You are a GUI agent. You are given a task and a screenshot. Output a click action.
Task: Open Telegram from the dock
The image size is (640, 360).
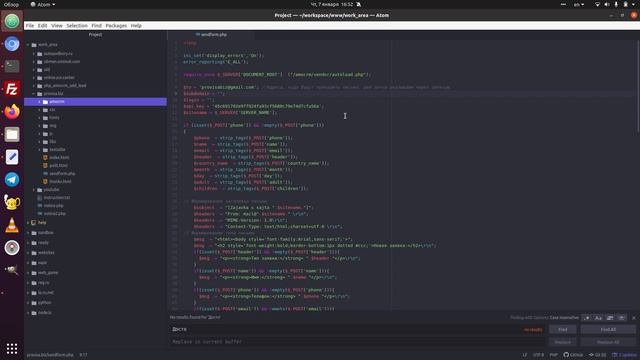coord(12,180)
